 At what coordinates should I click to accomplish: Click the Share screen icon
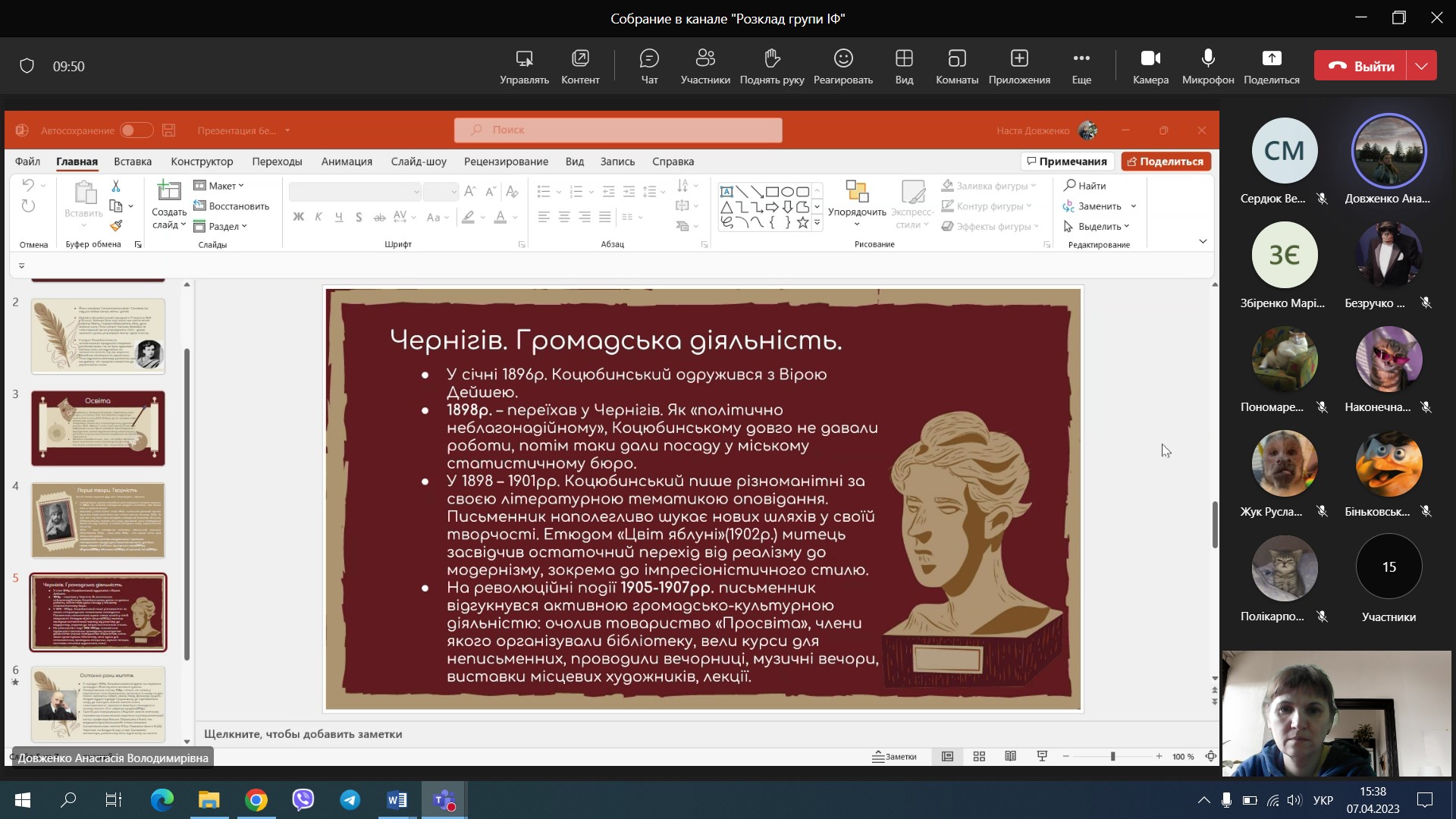[x=1271, y=66]
